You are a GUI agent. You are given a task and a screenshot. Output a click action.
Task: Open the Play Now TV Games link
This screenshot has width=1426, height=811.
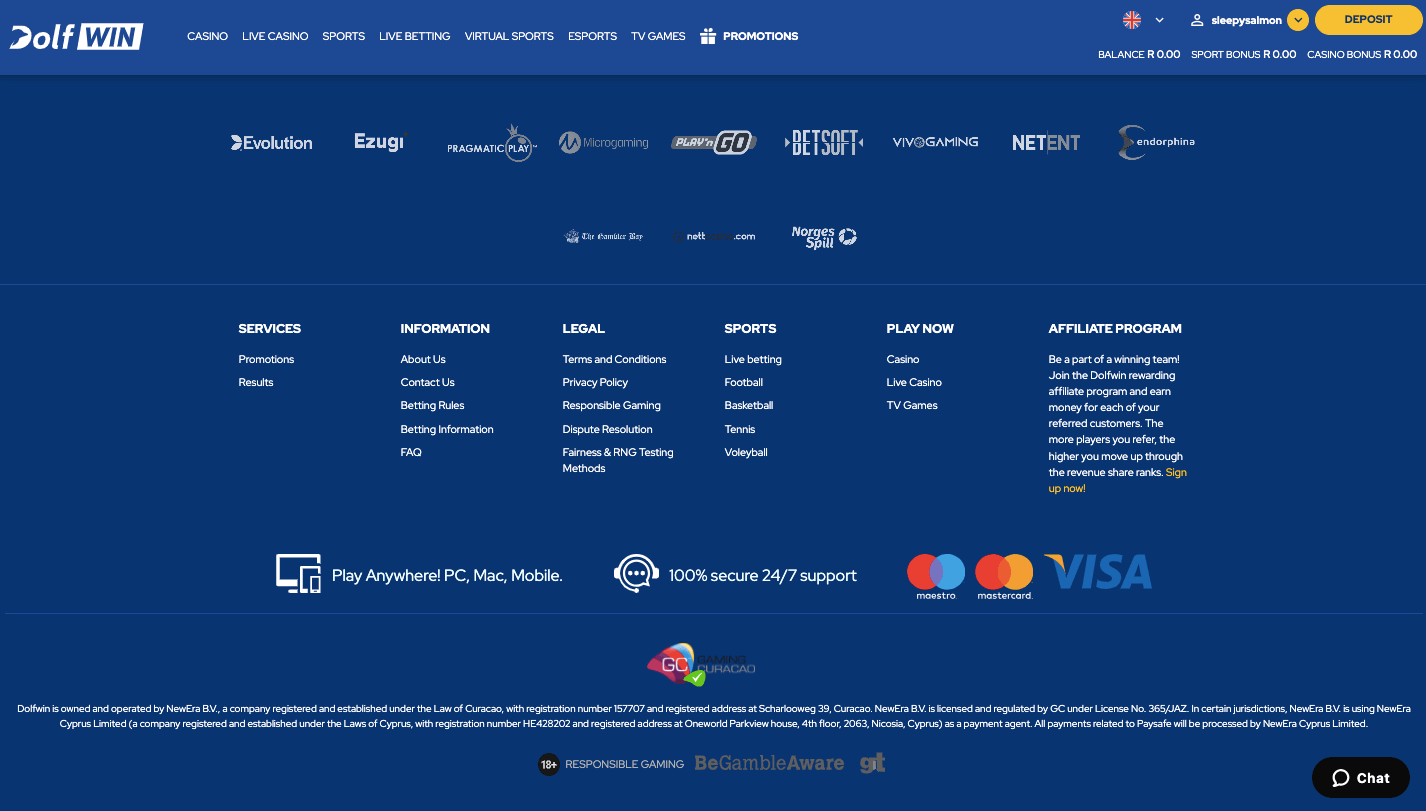click(x=912, y=405)
